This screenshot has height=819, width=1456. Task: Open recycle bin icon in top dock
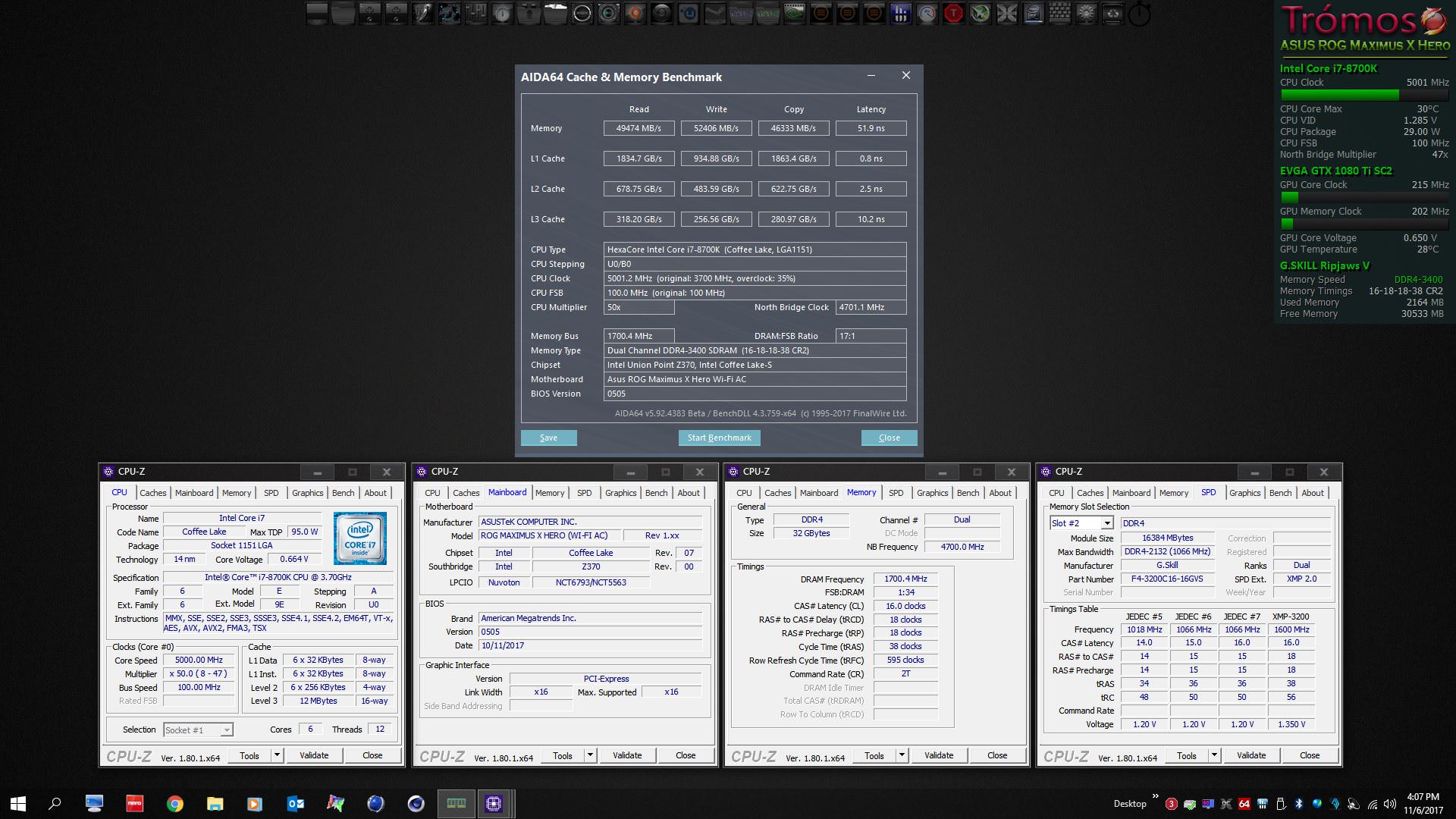1113,13
